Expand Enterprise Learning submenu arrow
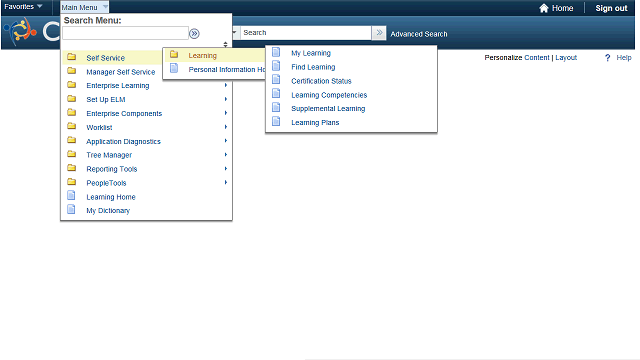This screenshot has height=360, width=640. click(225, 85)
